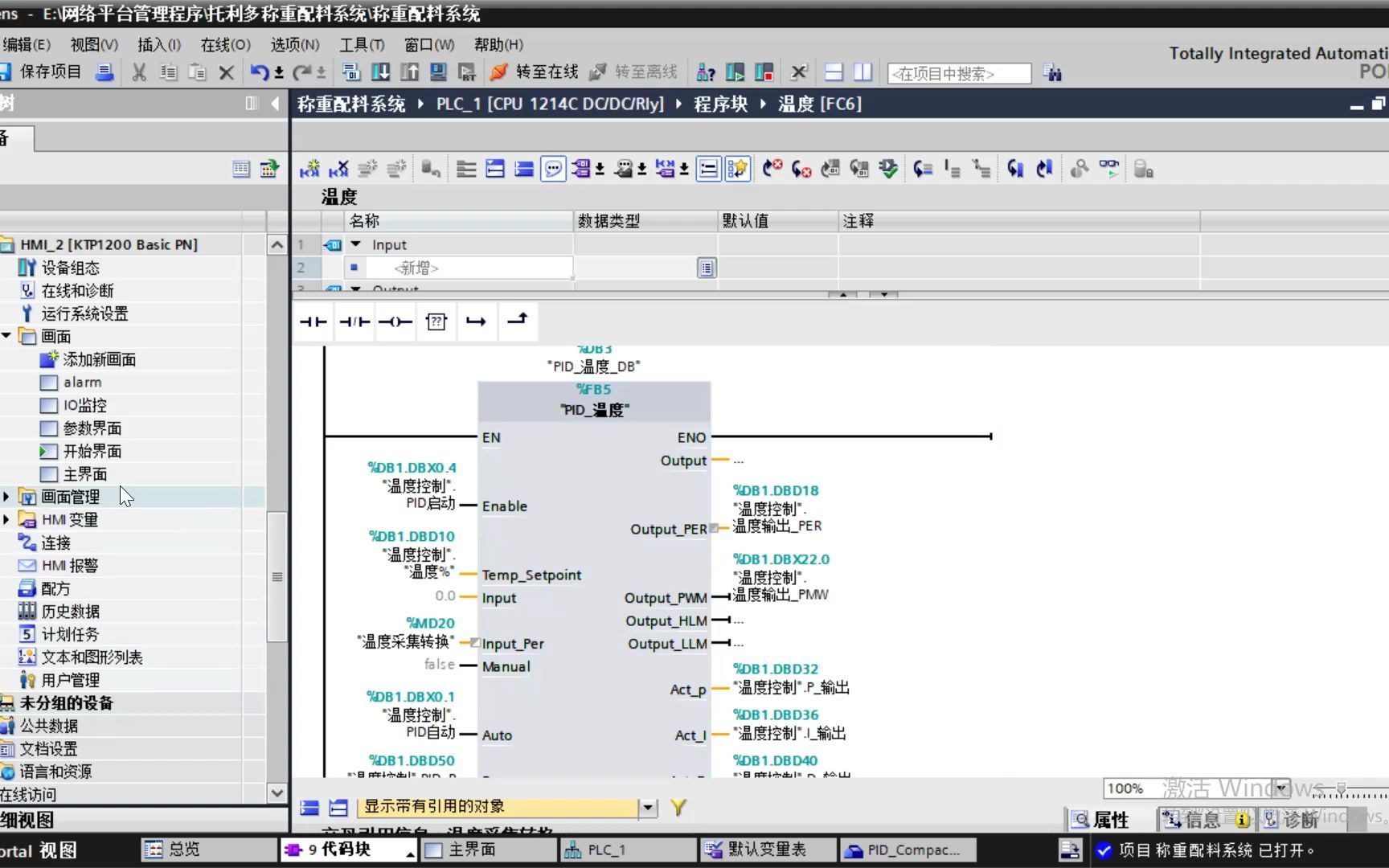Toggle the favorites star icon in editor
Image resolution: width=1389 pixels, height=868 pixels.
coord(737,169)
